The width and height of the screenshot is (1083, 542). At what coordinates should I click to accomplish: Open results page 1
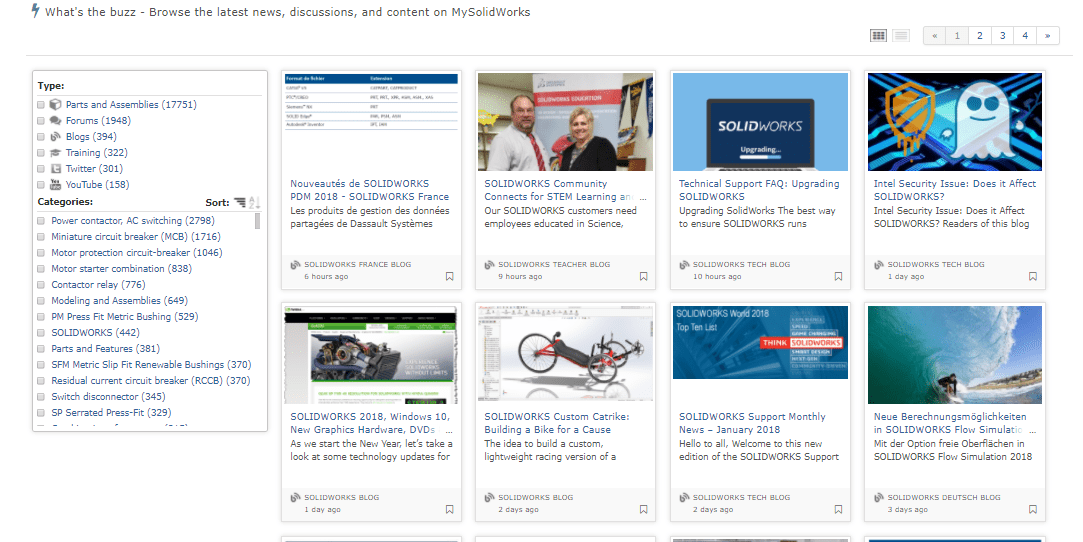[x=957, y=36]
